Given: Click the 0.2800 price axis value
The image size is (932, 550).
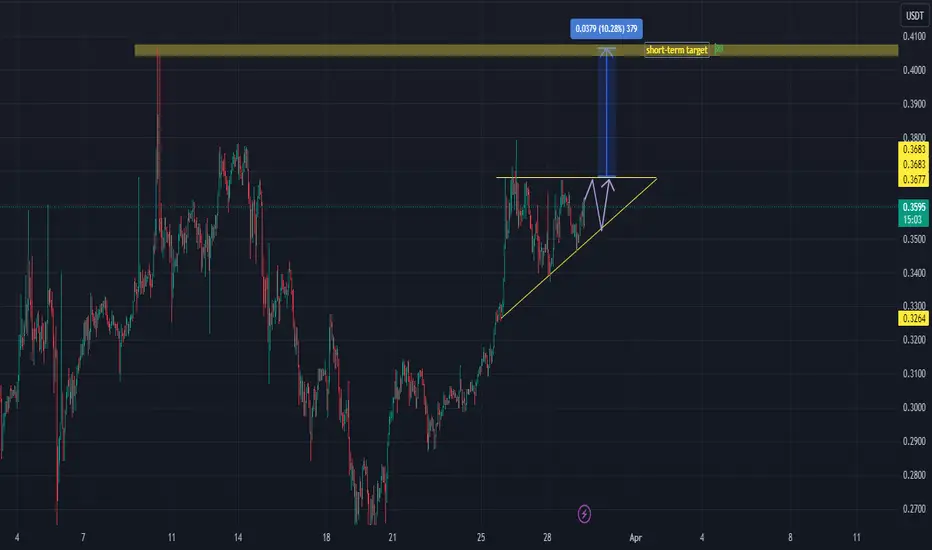Looking at the screenshot, I should pos(914,475).
